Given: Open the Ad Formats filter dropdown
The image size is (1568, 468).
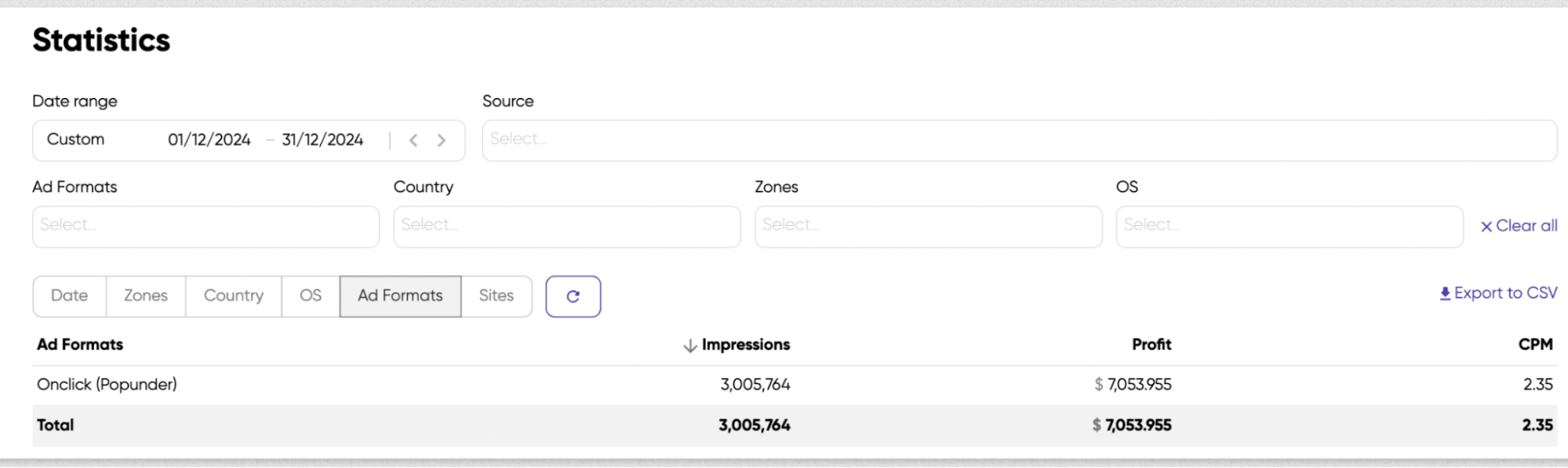Looking at the screenshot, I should (206, 227).
